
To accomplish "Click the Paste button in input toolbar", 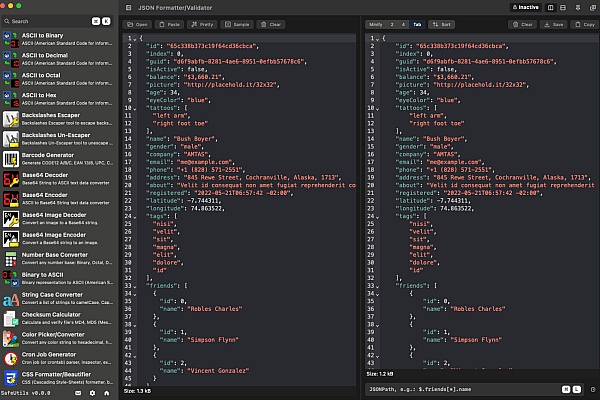I will click(170, 24).
